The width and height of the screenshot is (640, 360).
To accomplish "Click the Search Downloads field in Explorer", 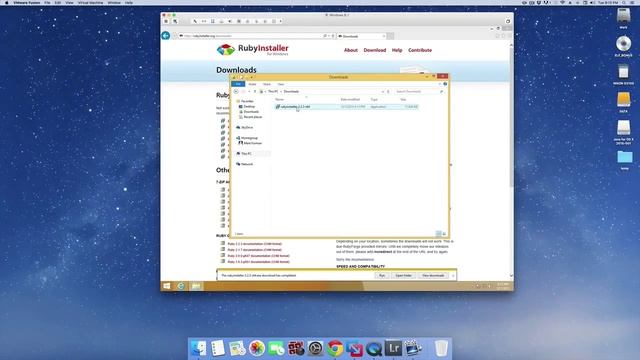I will [x=419, y=91].
